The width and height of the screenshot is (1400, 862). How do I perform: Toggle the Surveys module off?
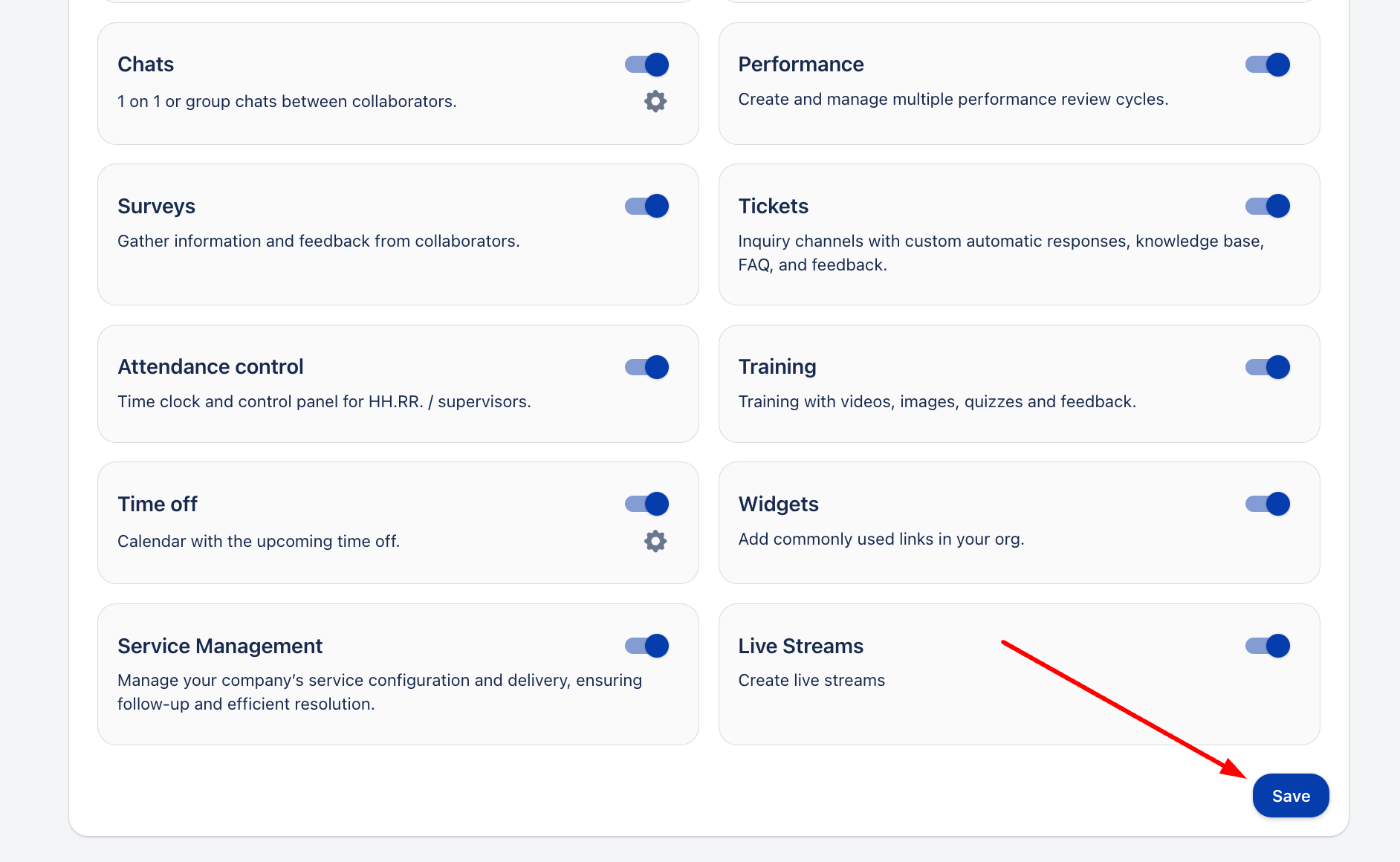(x=647, y=206)
